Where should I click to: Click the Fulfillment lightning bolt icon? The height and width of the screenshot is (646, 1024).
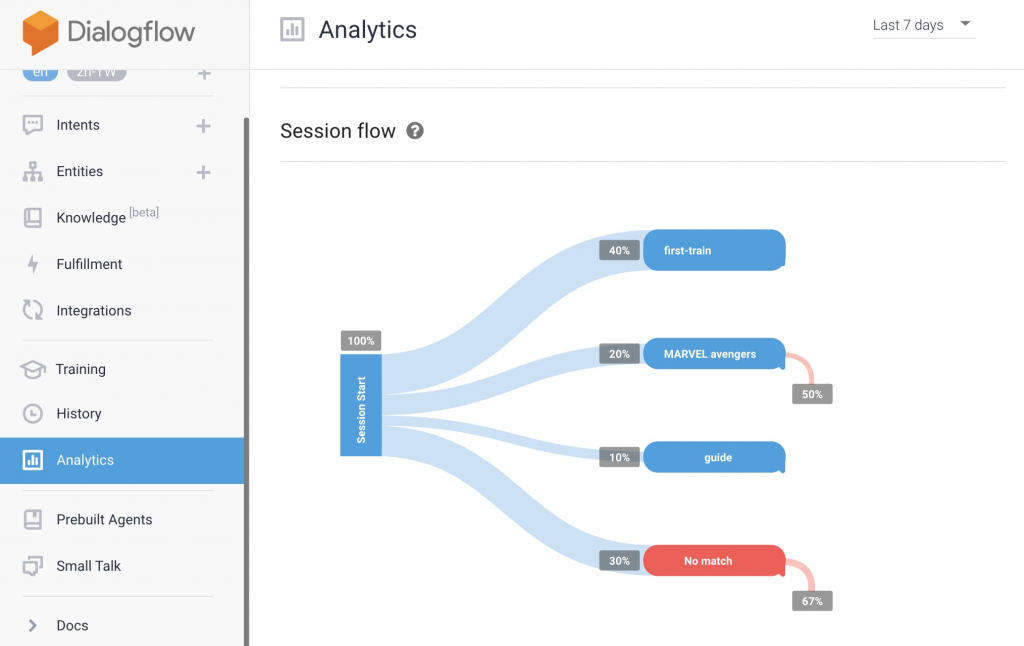coord(33,264)
